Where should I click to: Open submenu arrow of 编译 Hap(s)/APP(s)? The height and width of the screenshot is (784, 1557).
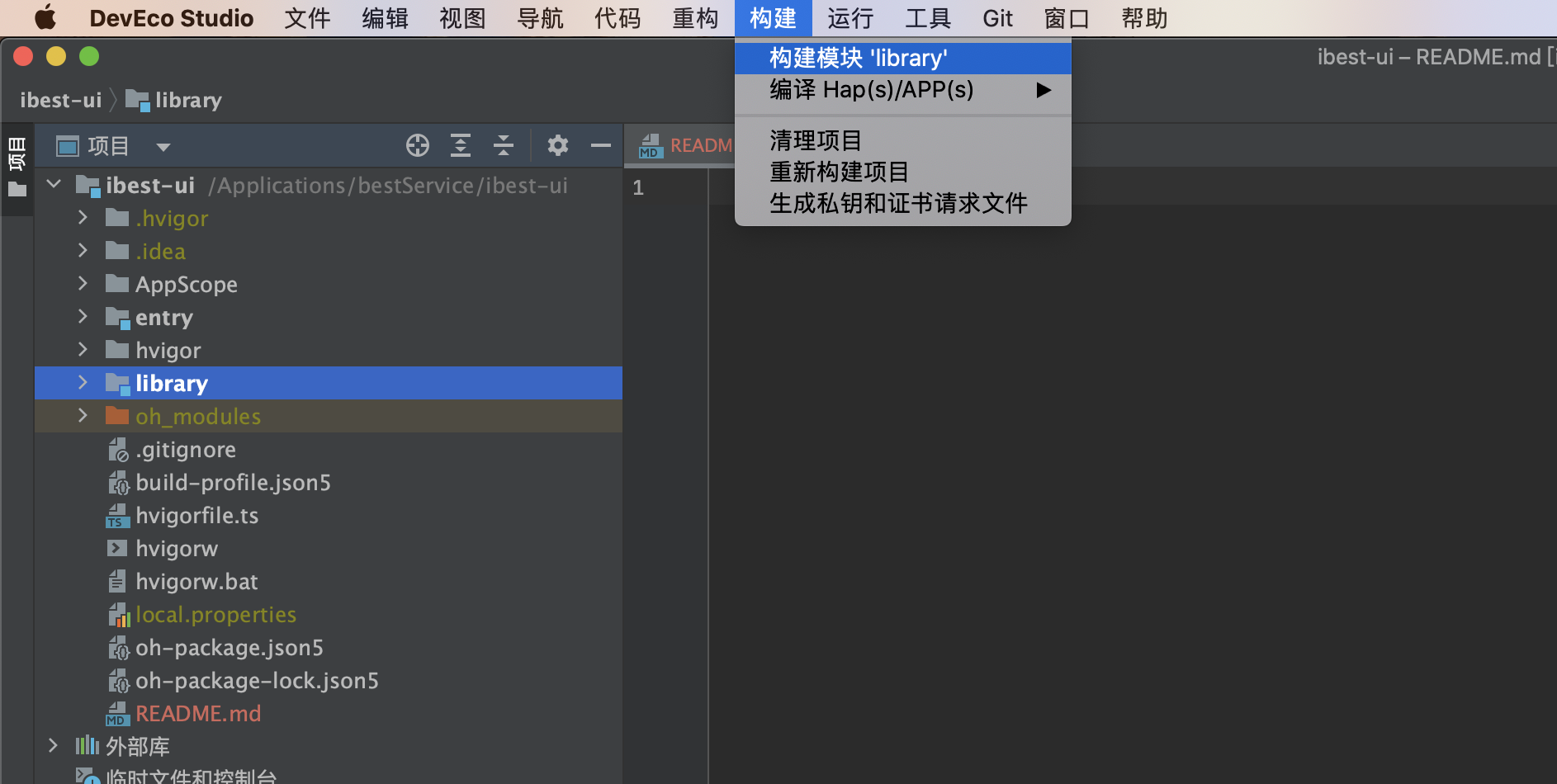(1044, 90)
